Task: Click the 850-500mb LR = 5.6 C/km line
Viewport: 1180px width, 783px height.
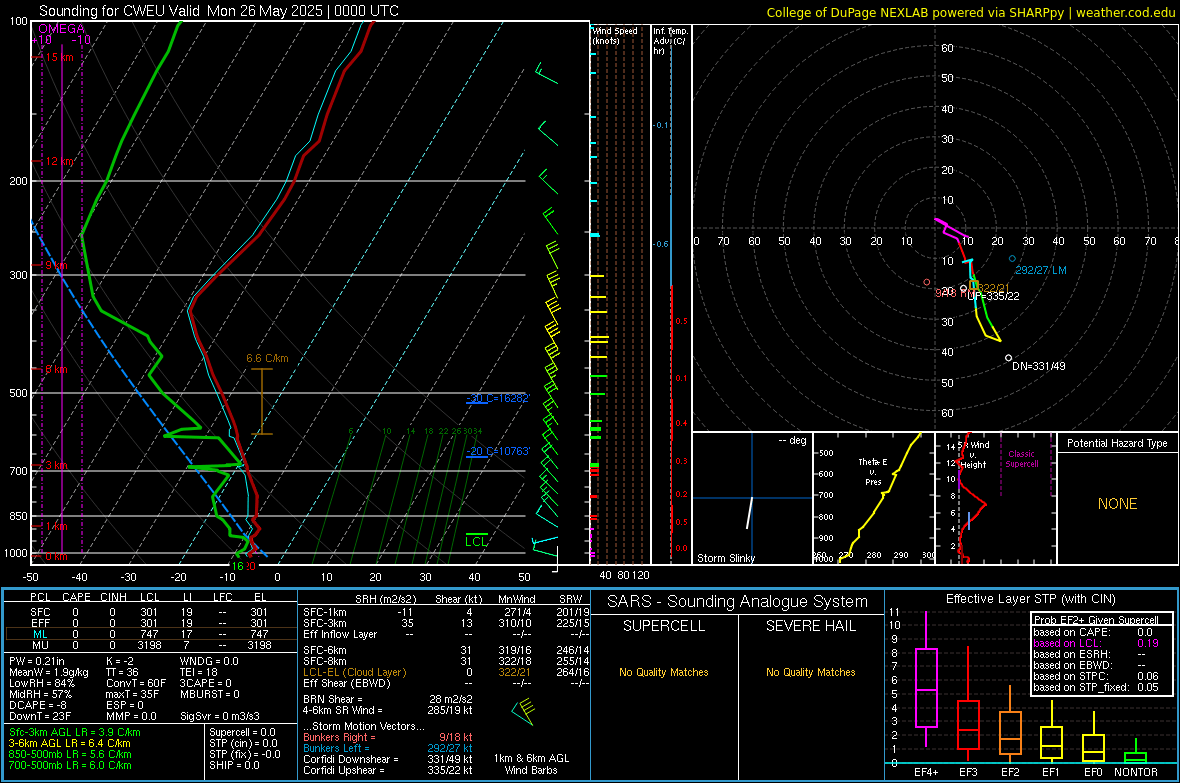Action: tap(70, 754)
